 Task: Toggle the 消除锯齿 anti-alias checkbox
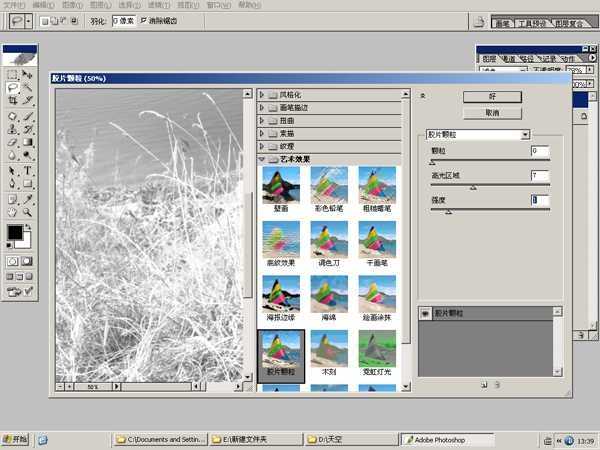[144, 20]
